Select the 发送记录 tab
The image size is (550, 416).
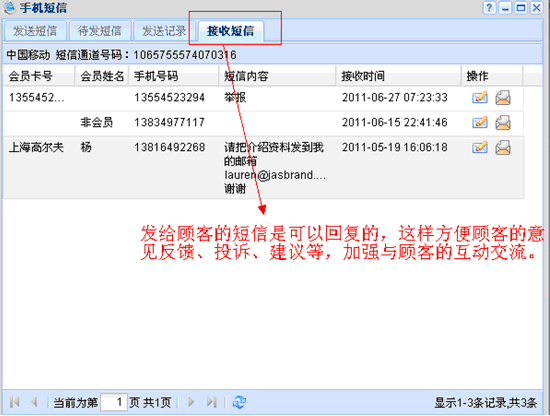point(164,31)
